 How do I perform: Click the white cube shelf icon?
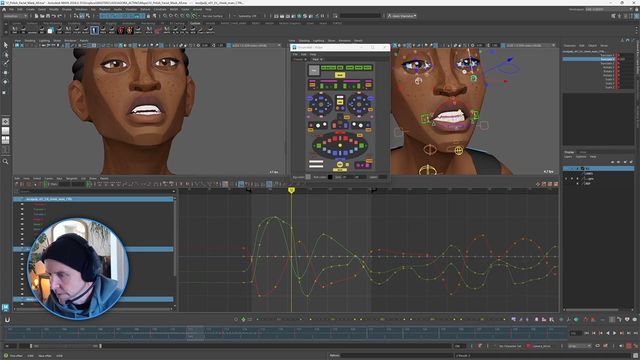click(50, 30)
